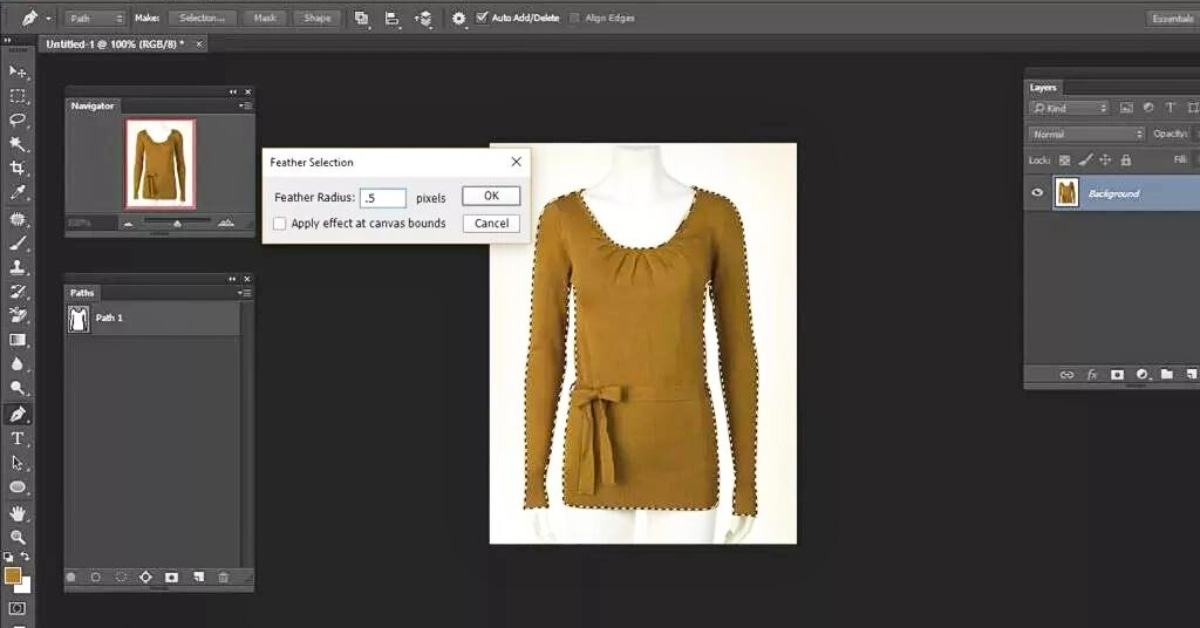
Task: Create new group folder icon
Action: (x=1167, y=375)
